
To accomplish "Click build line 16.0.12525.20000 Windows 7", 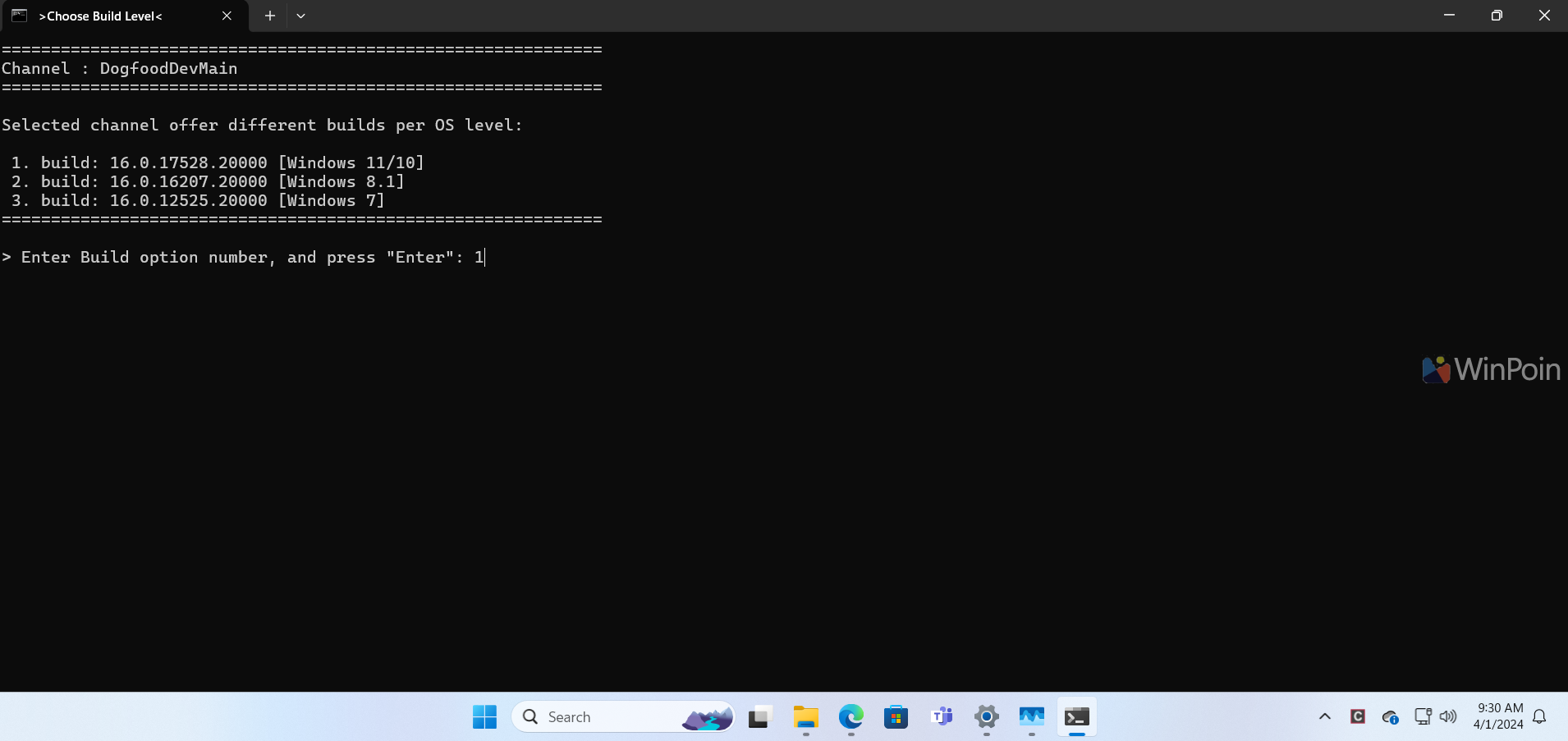I will click(x=198, y=200).
